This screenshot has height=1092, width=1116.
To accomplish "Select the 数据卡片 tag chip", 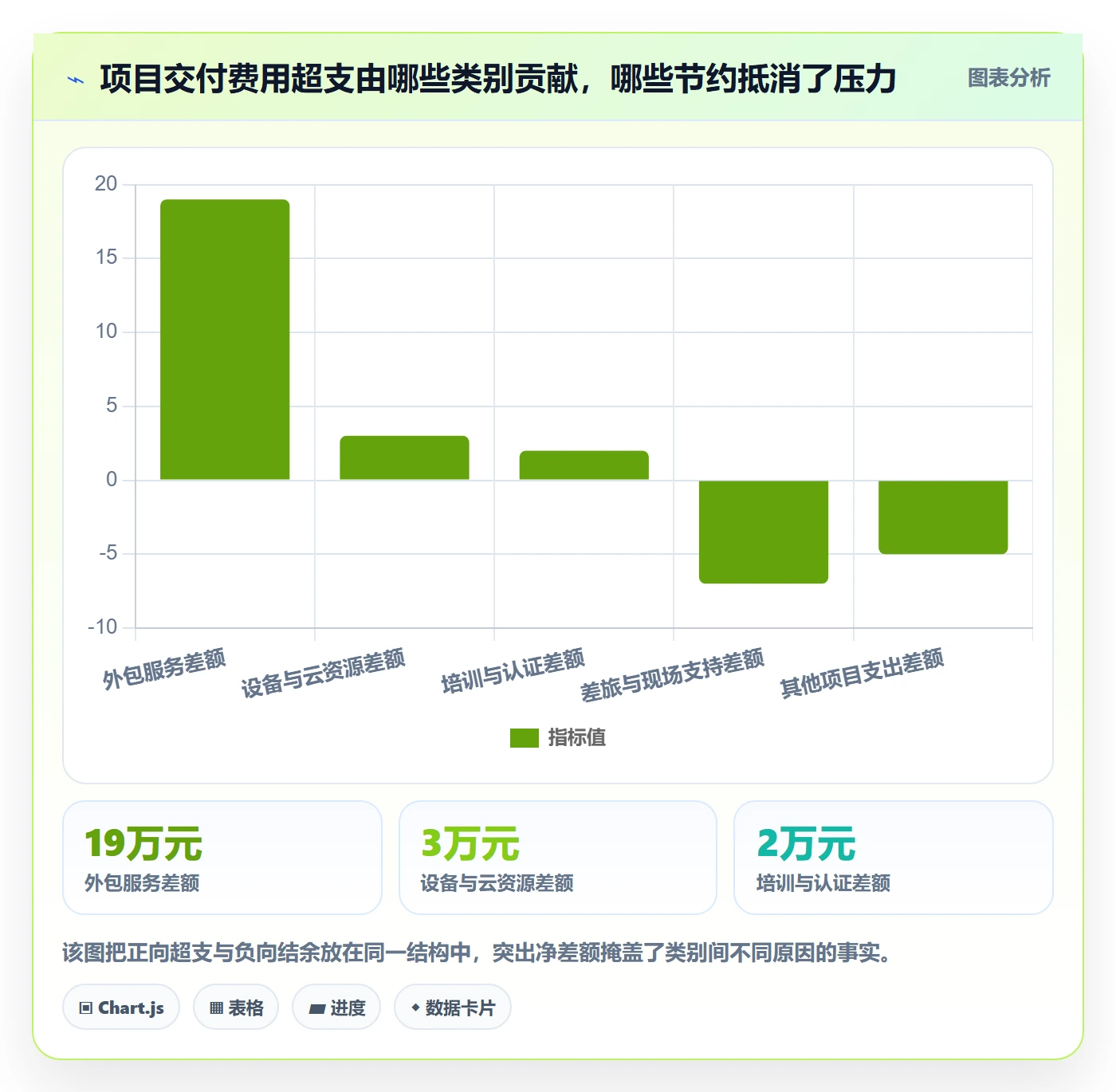I will pos(453,1008).
